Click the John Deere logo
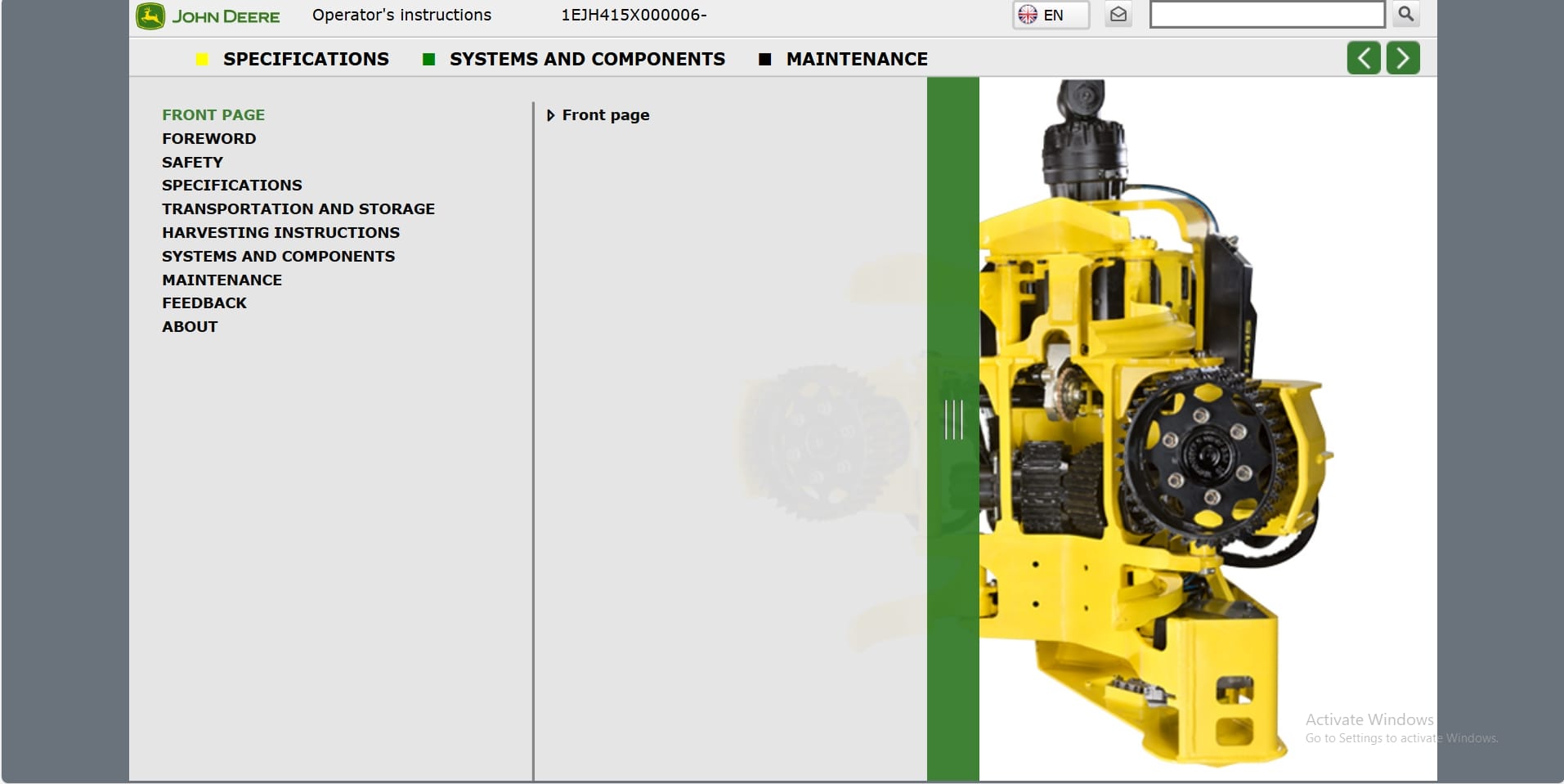The width and height of the screenshot is (1564, 784). [208, 16]
